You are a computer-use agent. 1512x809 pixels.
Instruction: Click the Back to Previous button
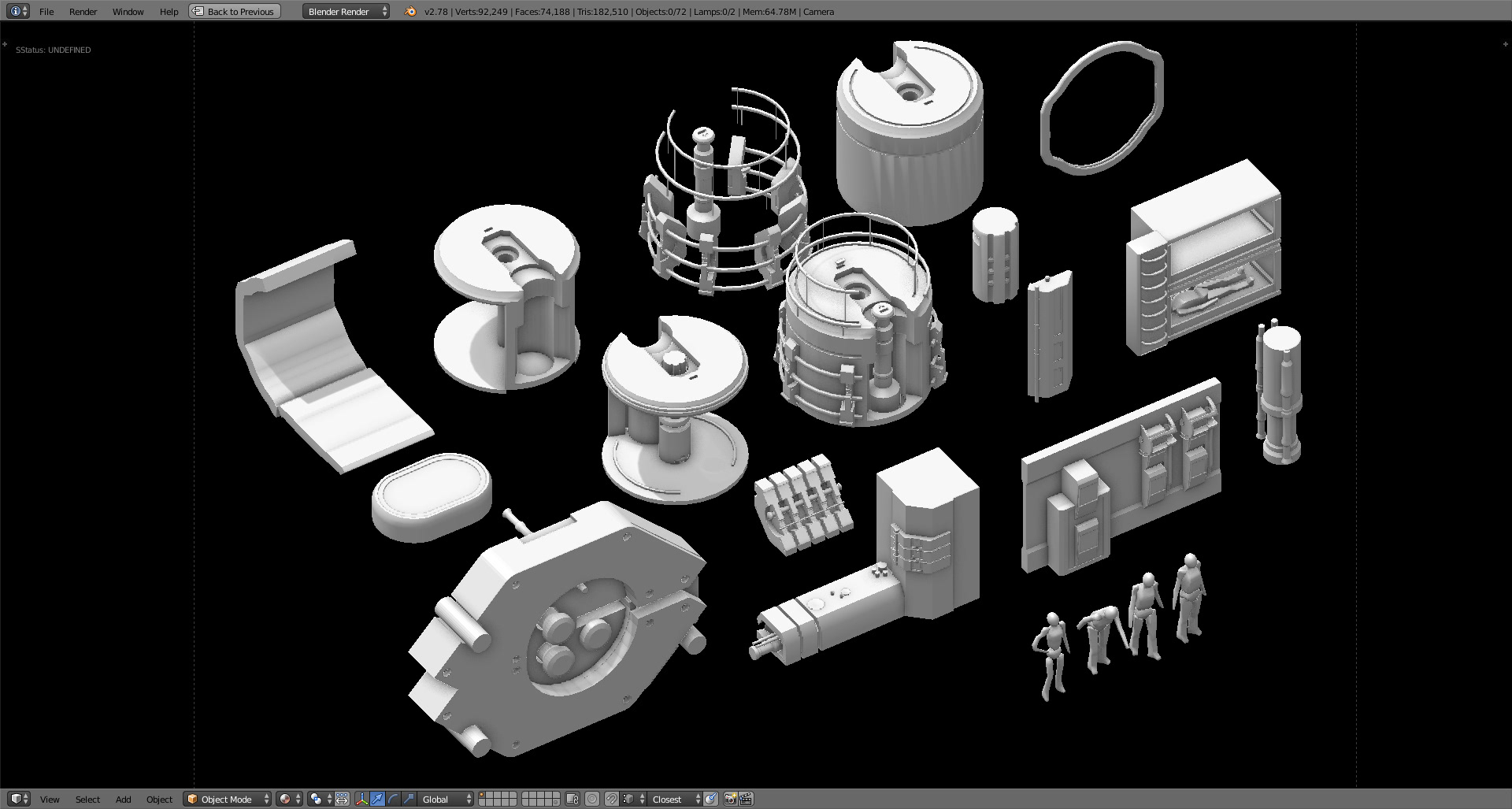(x=235, y=12)
